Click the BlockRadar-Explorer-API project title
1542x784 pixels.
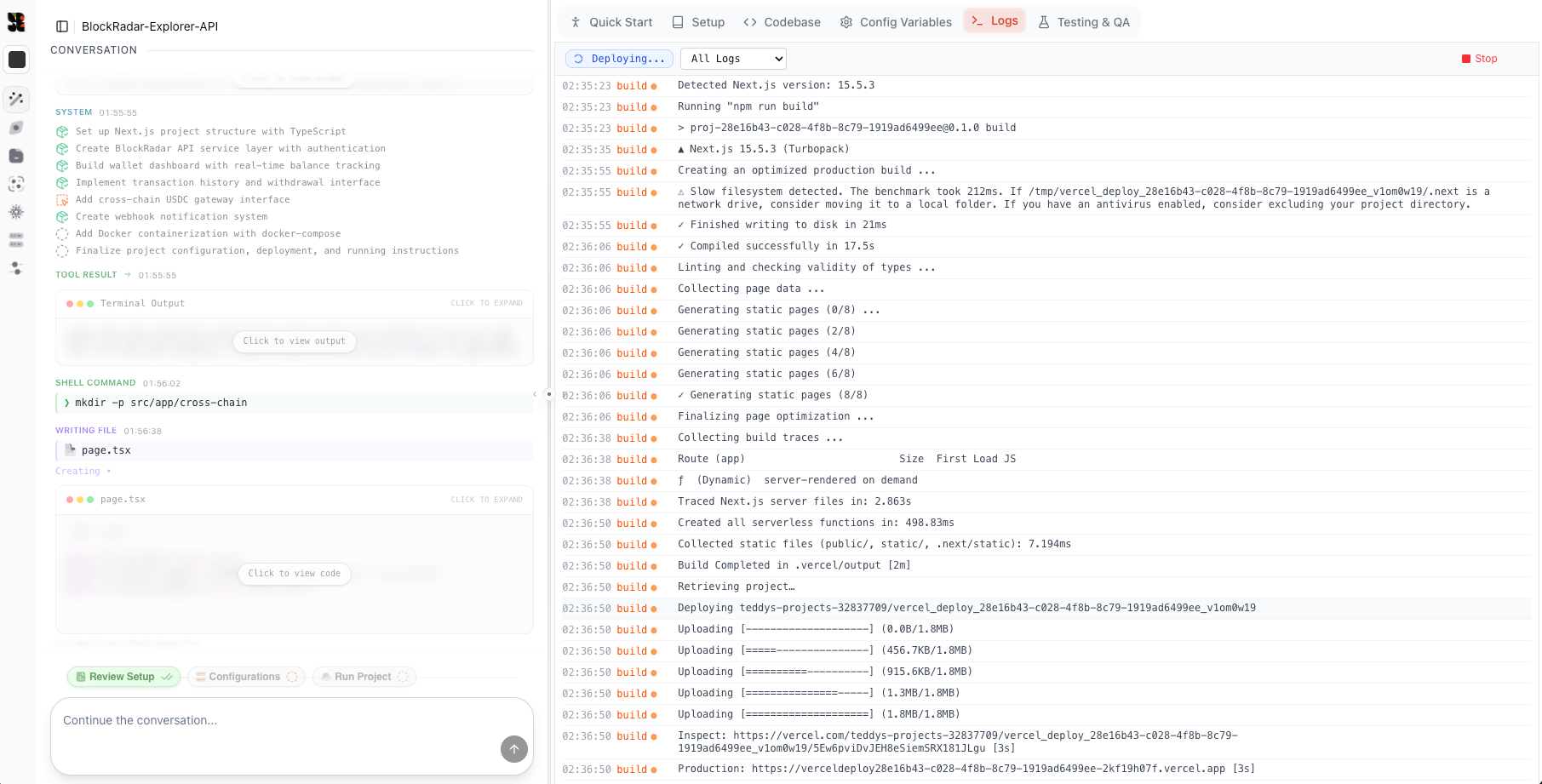pyautogui.click(x=150, y=26)
